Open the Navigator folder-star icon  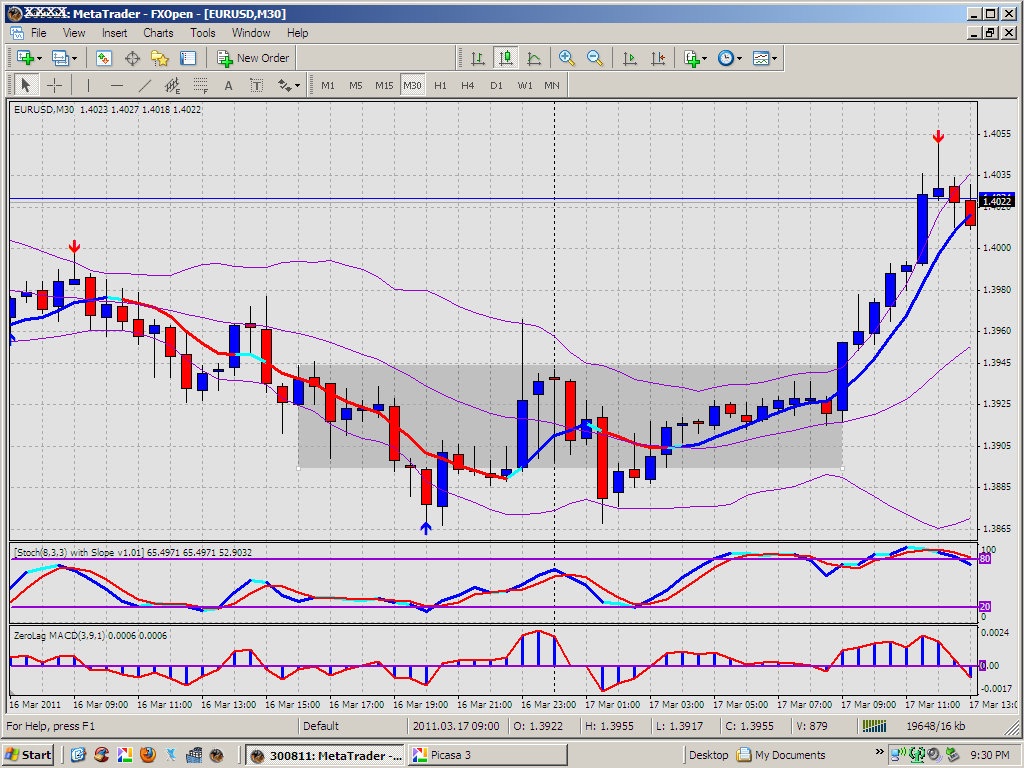click(160, 58)
